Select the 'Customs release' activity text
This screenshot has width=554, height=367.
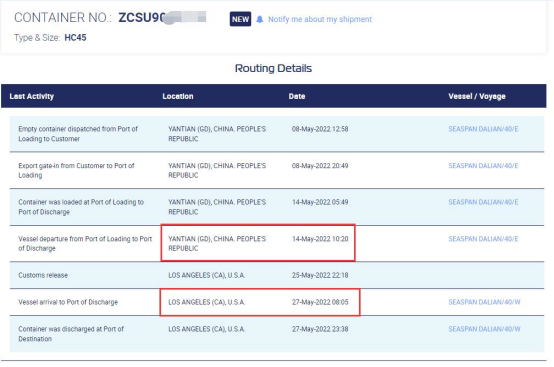[43, 275]
